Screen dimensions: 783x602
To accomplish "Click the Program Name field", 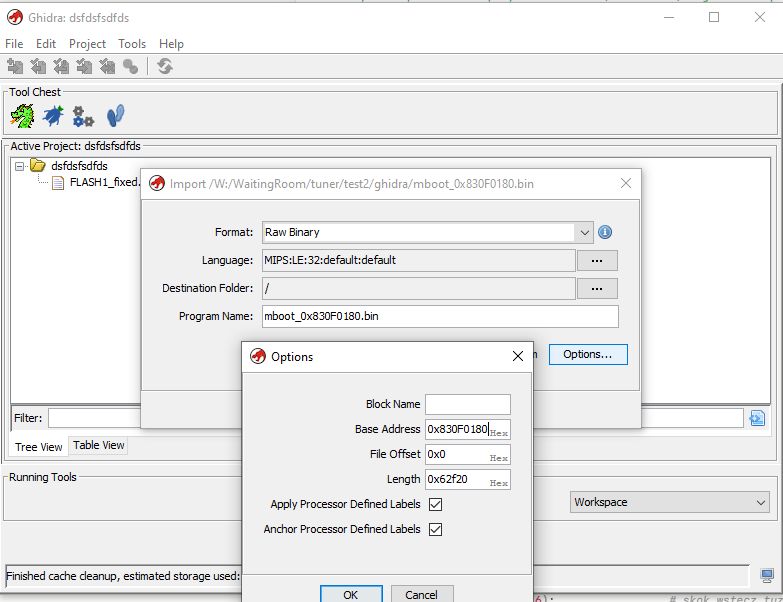I will (x=440, y=316).
